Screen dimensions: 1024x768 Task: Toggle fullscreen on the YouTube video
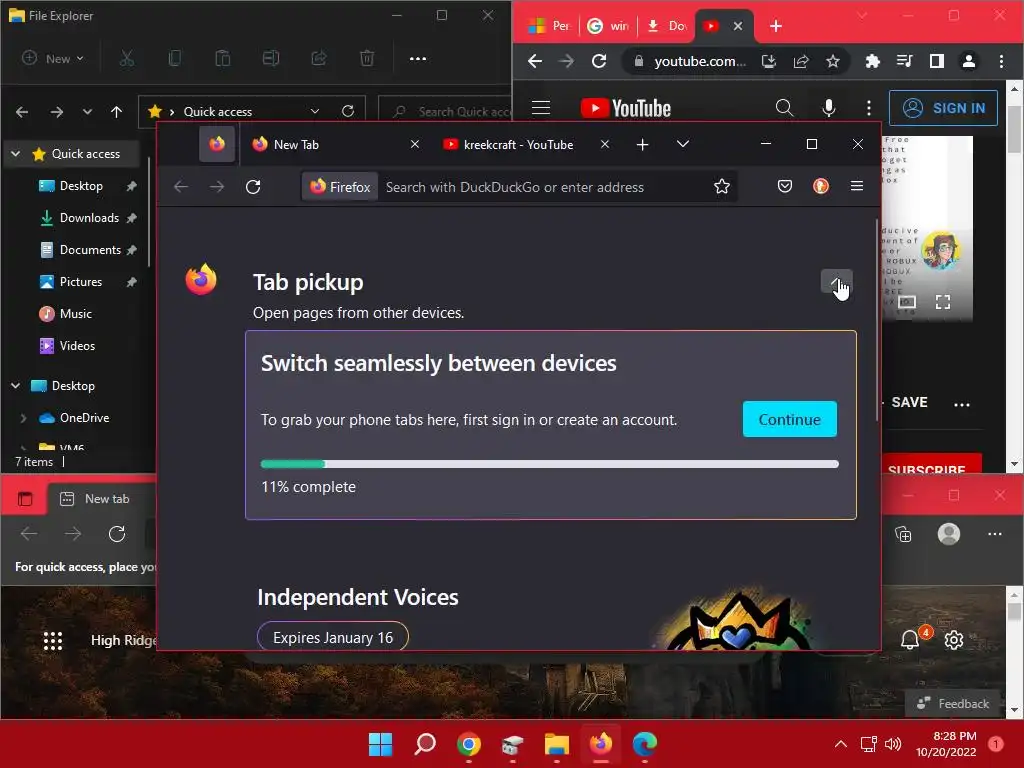942,302
